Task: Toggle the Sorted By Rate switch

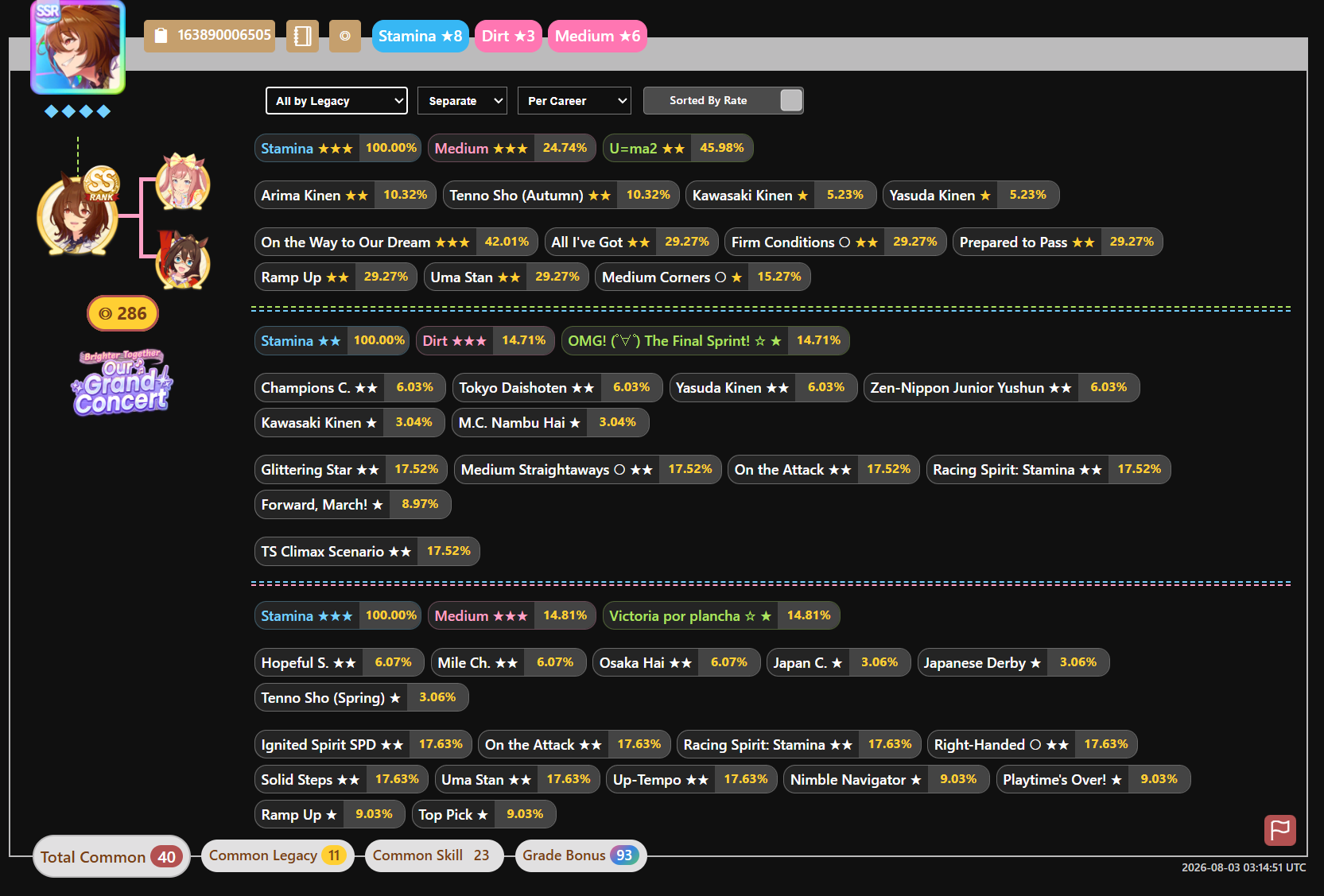Action: 724,100
